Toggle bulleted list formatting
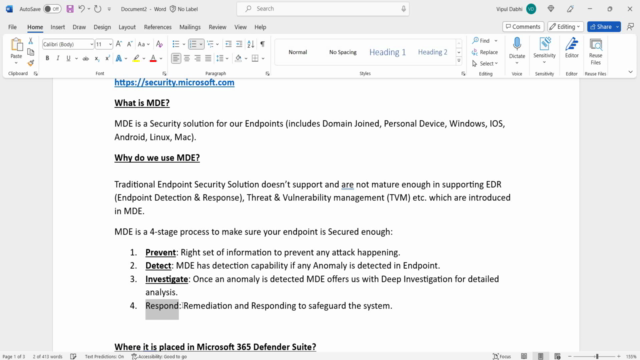 176,44
